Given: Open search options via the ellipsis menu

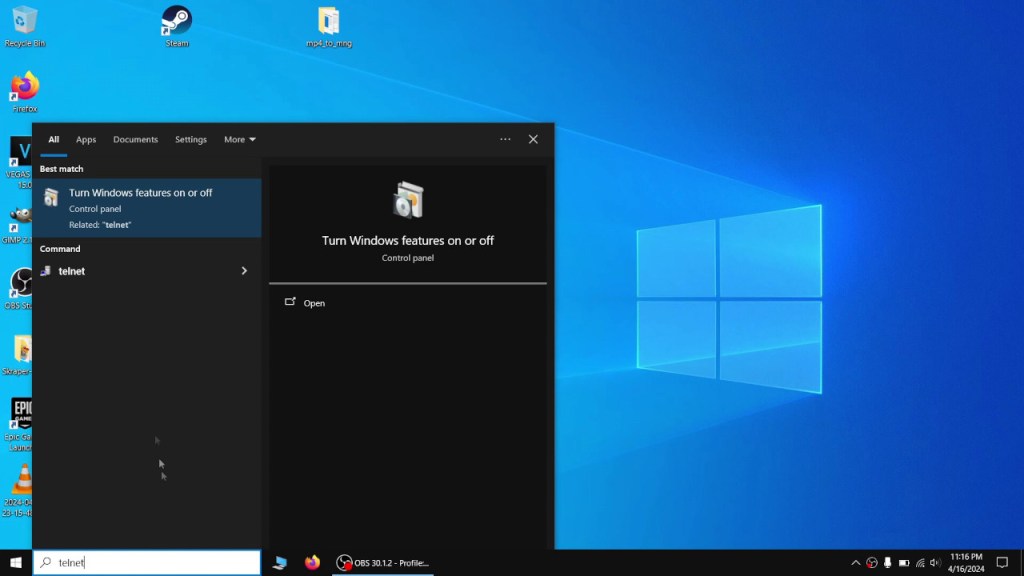Looking at the screenshot, I should (505, 139).
